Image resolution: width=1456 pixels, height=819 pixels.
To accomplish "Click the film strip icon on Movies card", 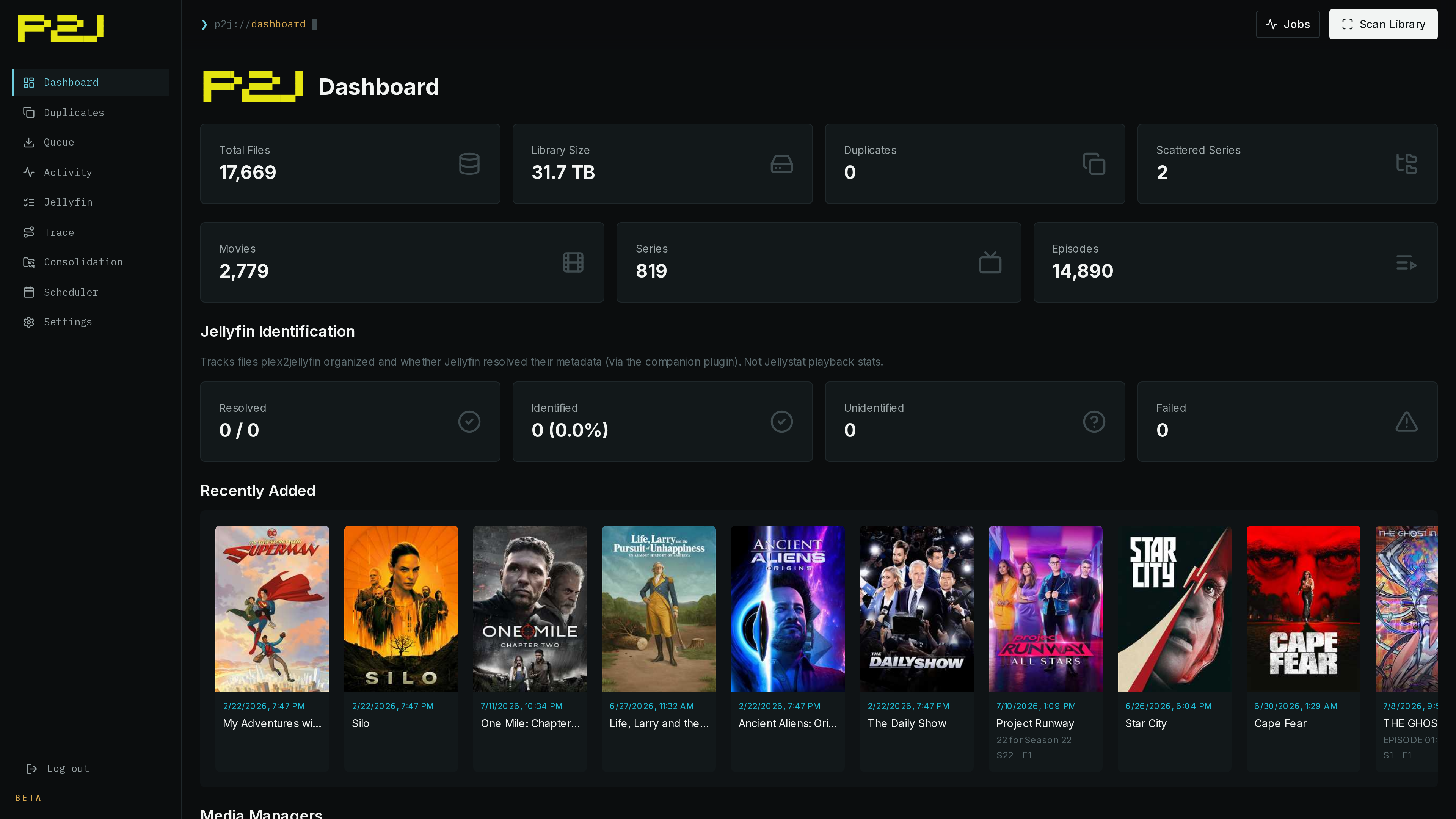I will tap(573, 262).
